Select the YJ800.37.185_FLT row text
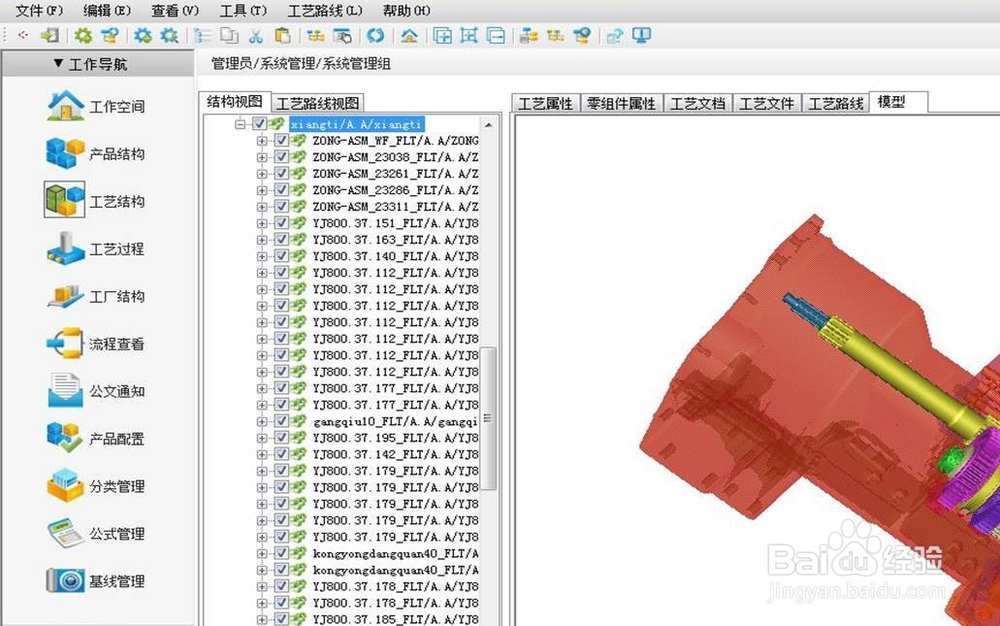The image size is (1000, 626). (395, 619)
